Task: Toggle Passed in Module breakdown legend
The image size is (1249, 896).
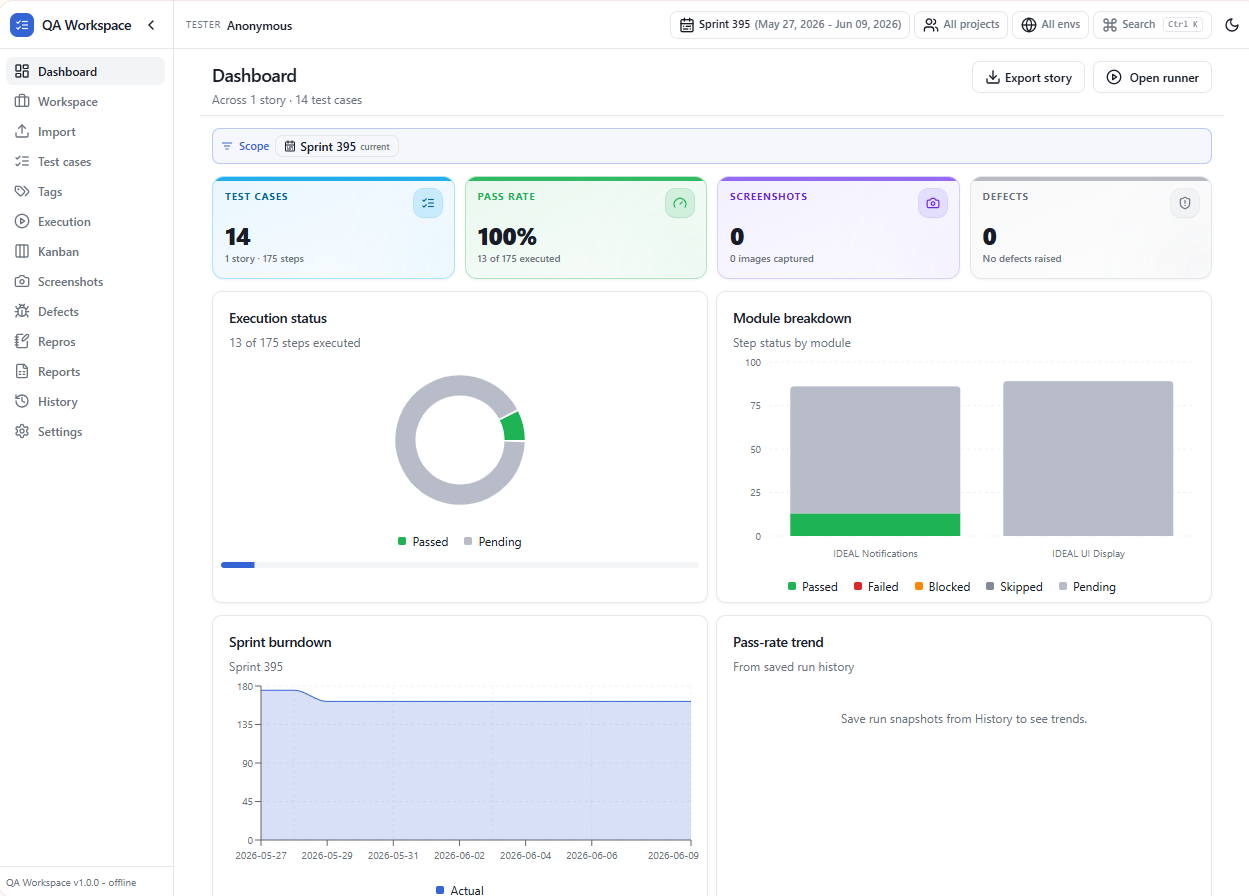Action: pyautogui.click(x=812, y=587)
